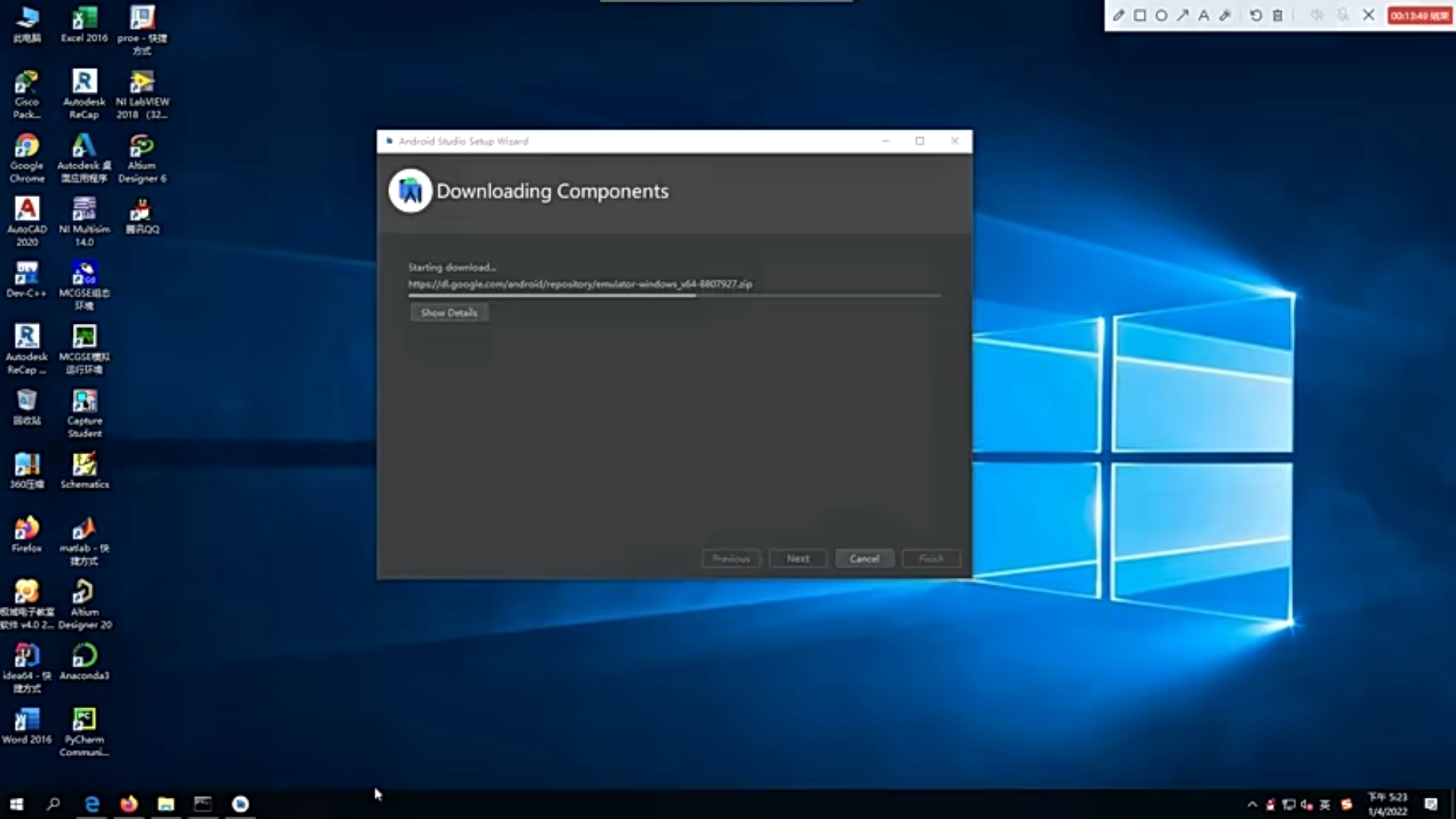The width and height of the screenshot is (1456, 819).
Task: Maximize the Android Studio Setup Wizard window
Action: pos(920,141)
